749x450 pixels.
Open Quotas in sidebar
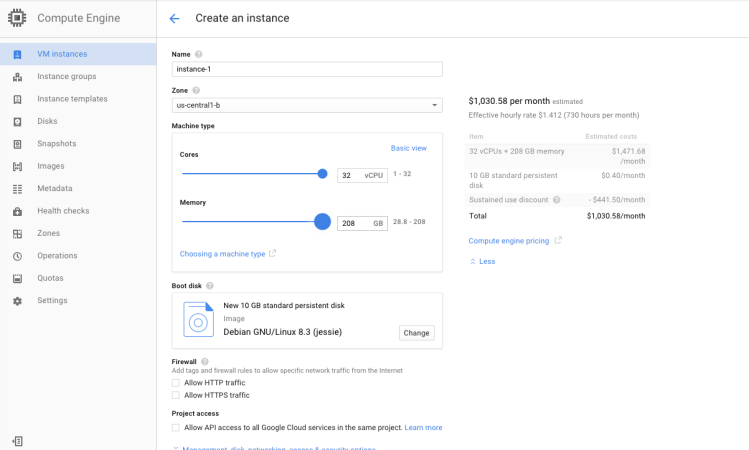[x=78, y=278]
